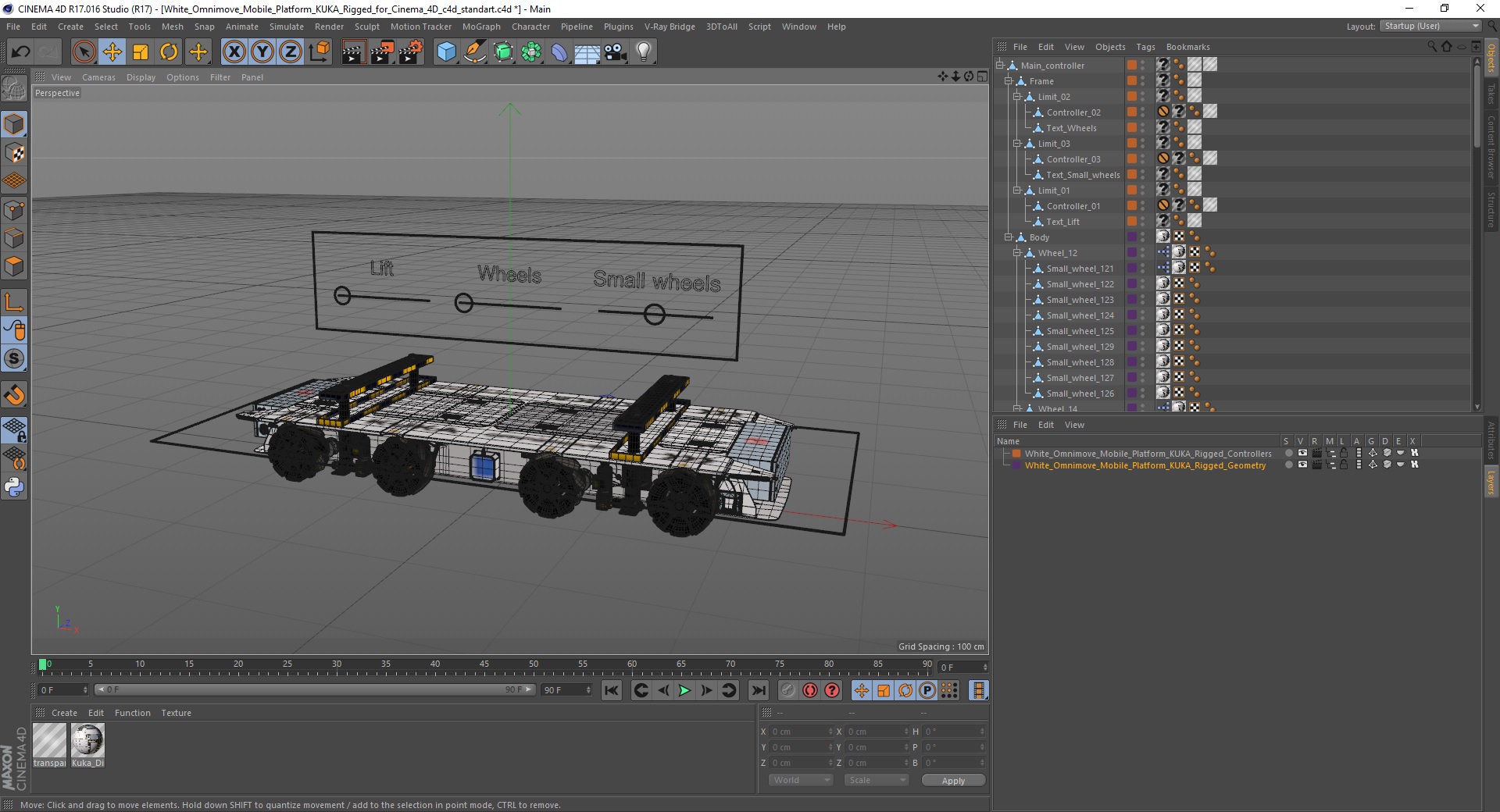Collapse the Main_controller tree node

pyautogui.click(x=999, y=66)
